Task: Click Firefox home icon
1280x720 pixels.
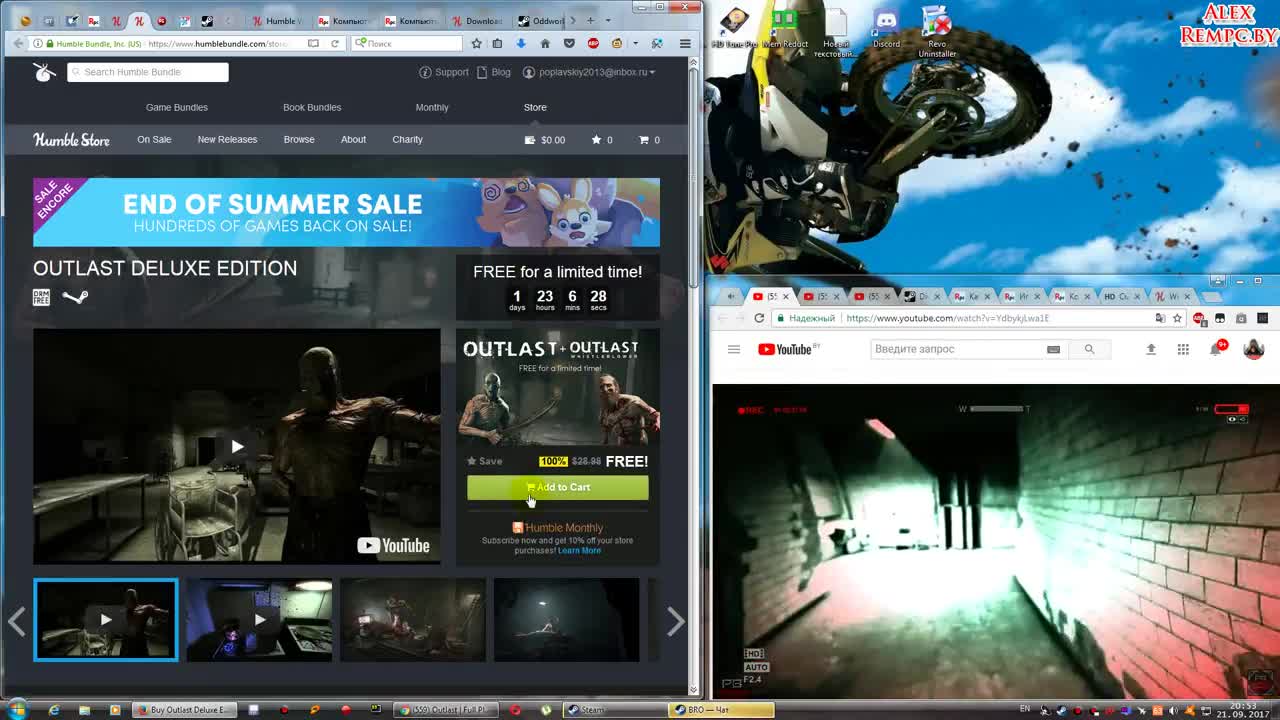Action: tap(545, 43)
